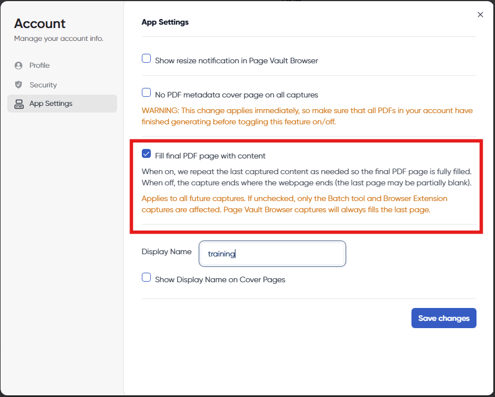
Task: Click the Profile person icon in sidebar
Action: (19, 65)
